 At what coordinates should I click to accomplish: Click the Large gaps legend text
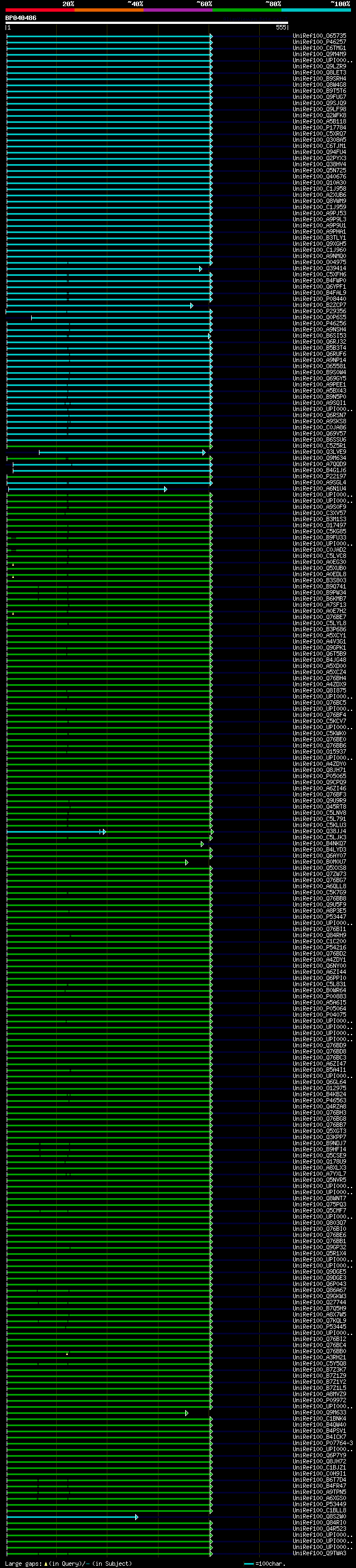pyautogui.click(x=68, y=1563)
